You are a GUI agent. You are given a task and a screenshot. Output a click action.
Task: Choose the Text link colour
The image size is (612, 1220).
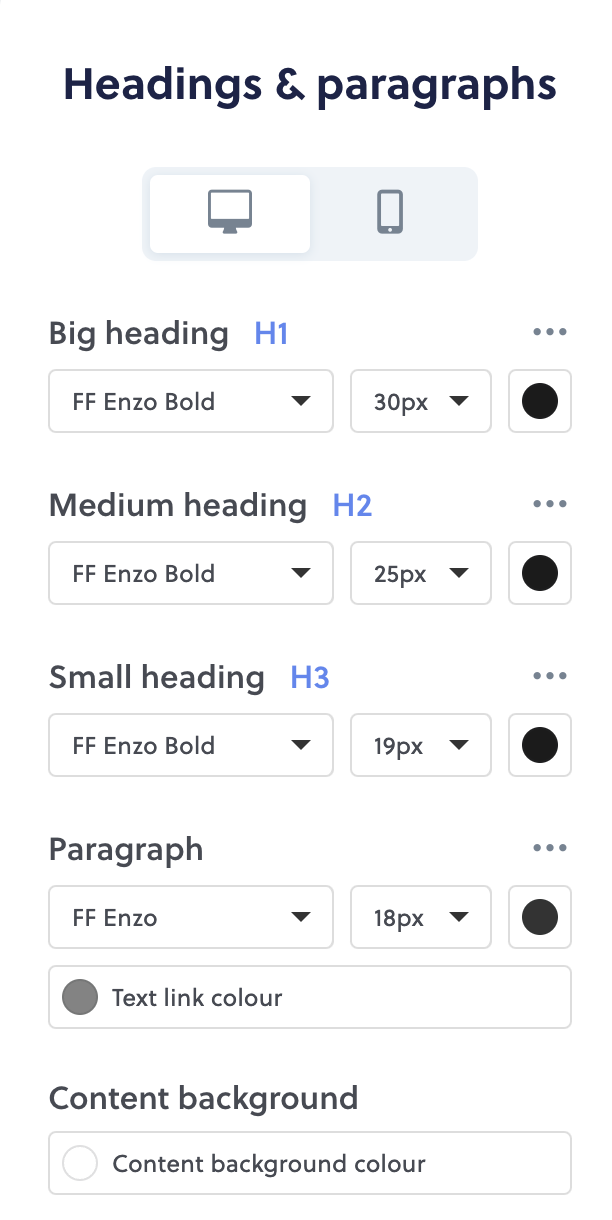tap(310, 997)
